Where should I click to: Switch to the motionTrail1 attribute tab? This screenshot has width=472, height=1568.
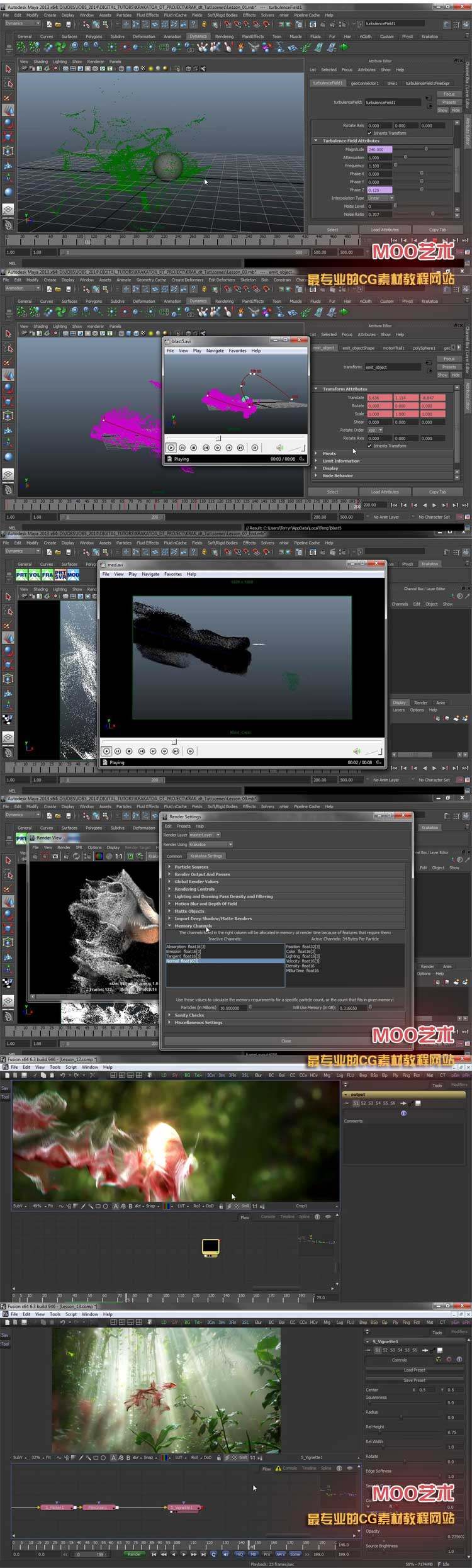(x=393, y=347)
